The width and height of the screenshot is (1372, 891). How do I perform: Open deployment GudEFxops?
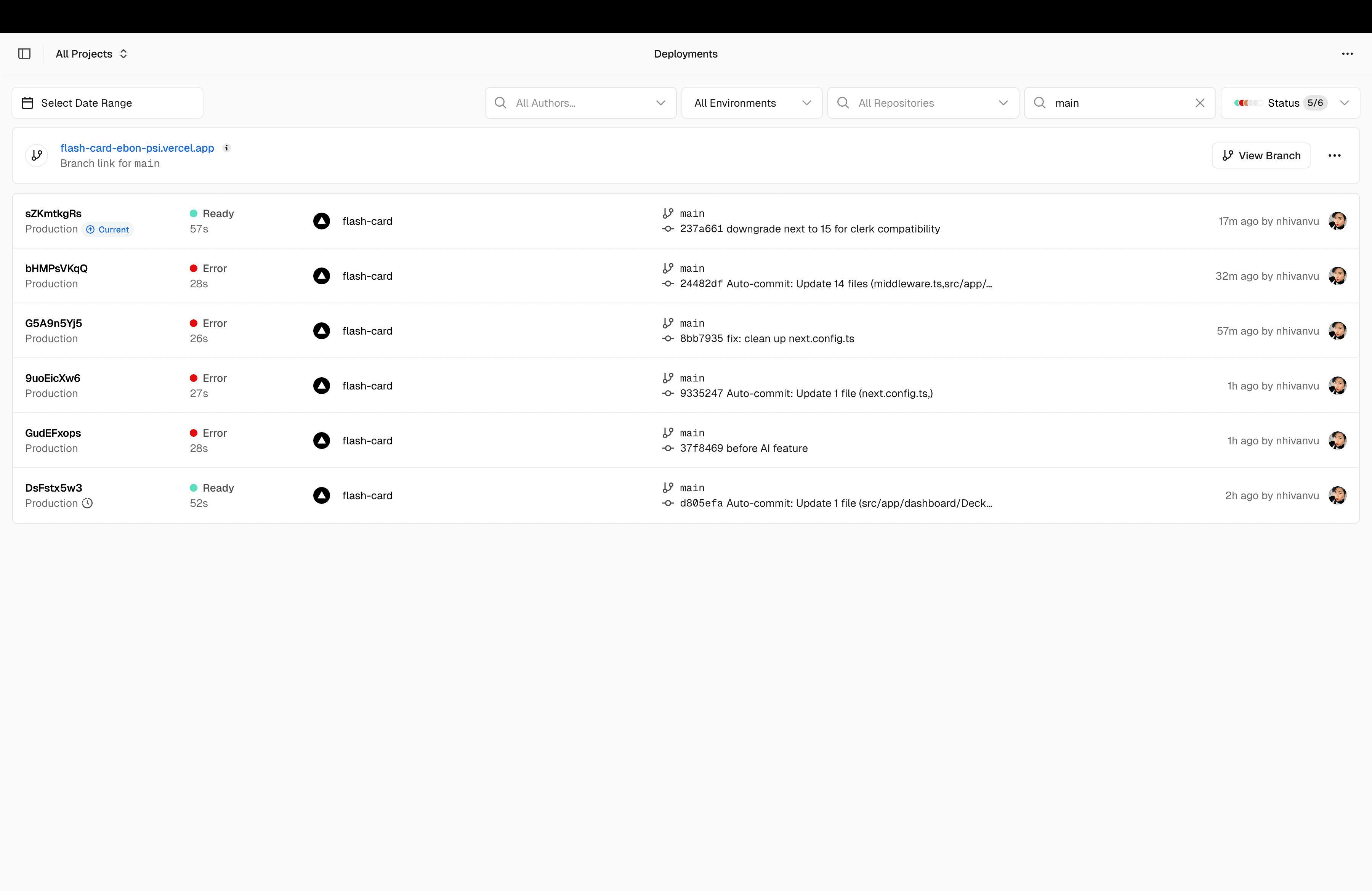(x=53, y=433)
